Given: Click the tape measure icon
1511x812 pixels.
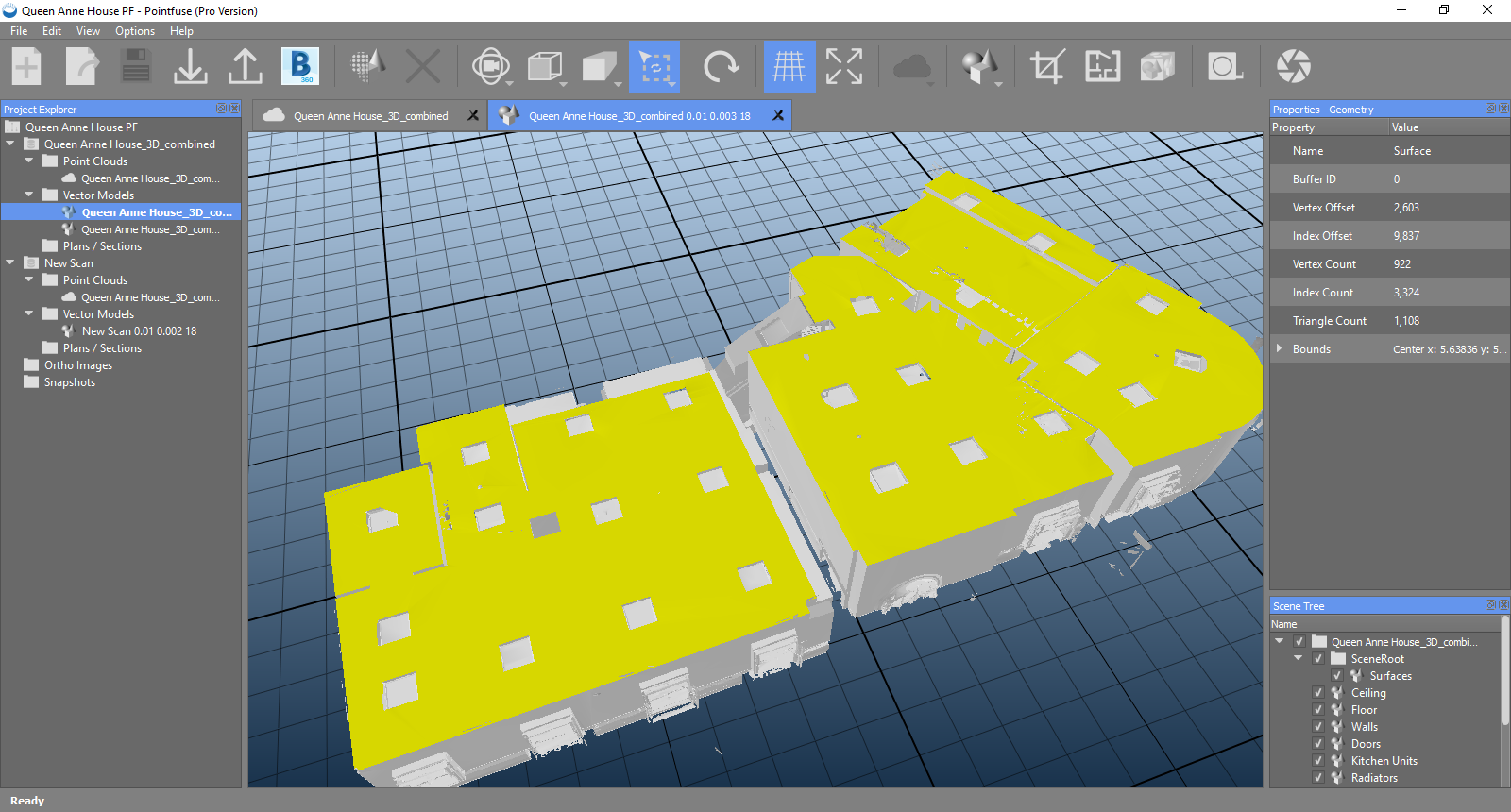Looking at the screenshot, I should pos(1225,67).
